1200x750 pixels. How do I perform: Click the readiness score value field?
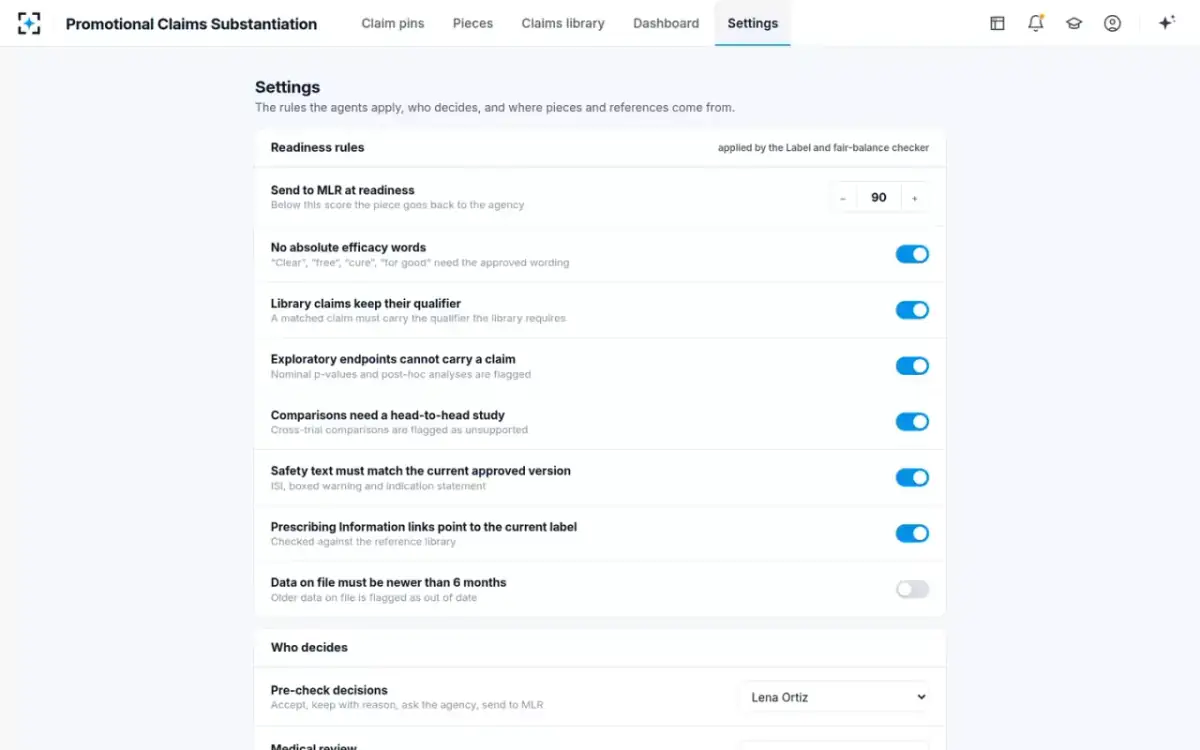pyautogui.click(x=879, y=198)
